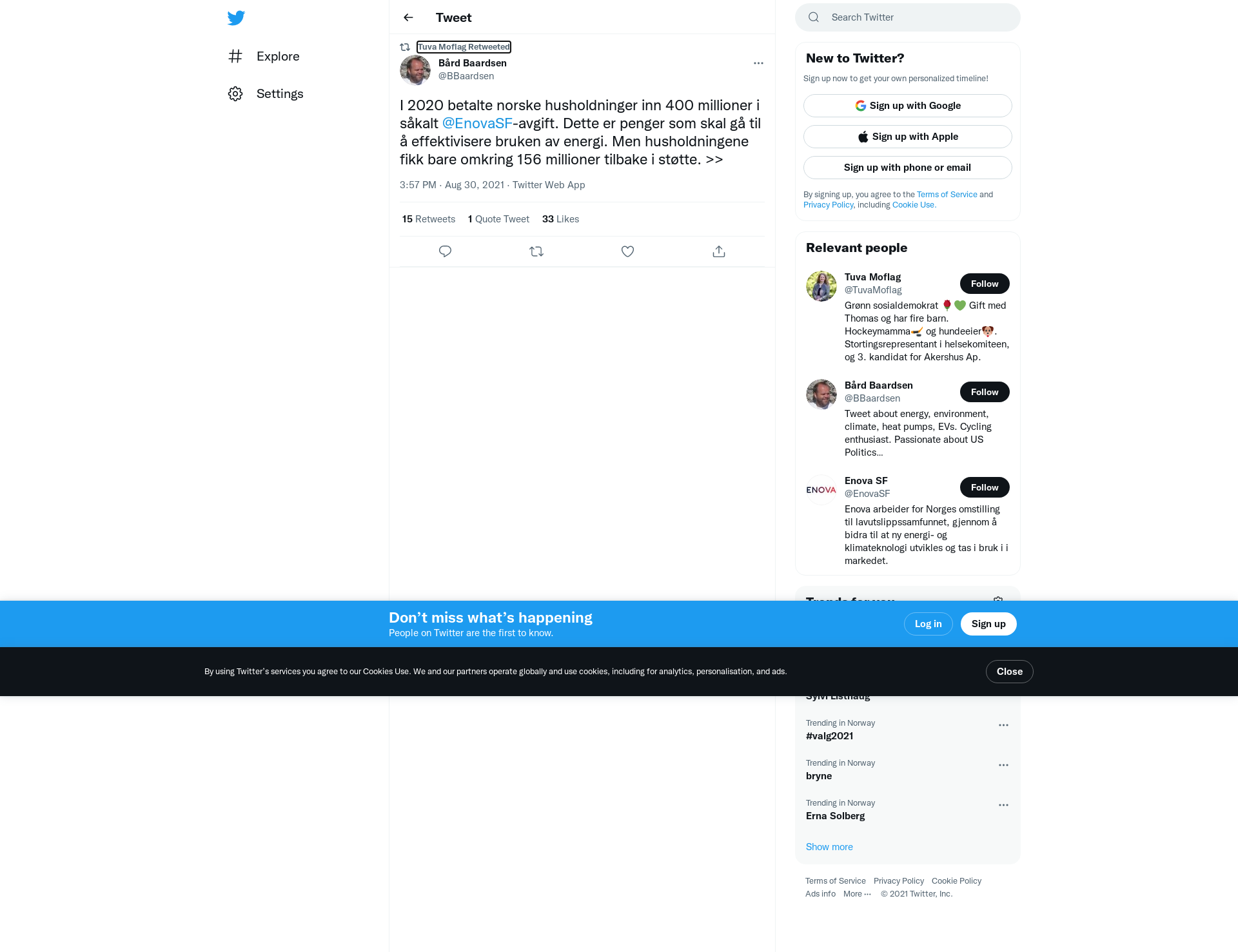This screenshot has width=1238, height=952.
Task: Open the tweet's three-dot more menu
Action: tap(758, 63)
